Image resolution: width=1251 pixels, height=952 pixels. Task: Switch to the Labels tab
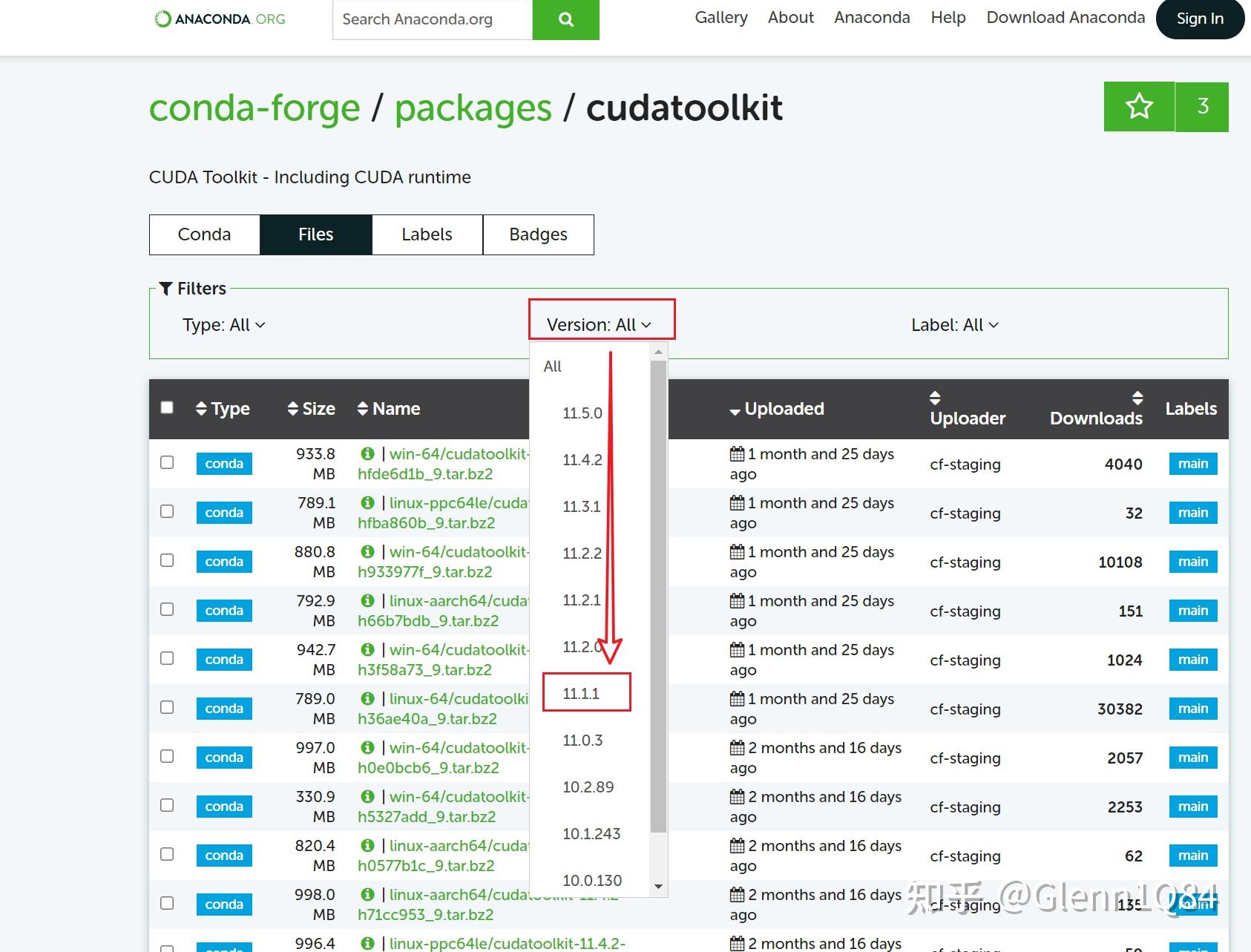point(427,234)
